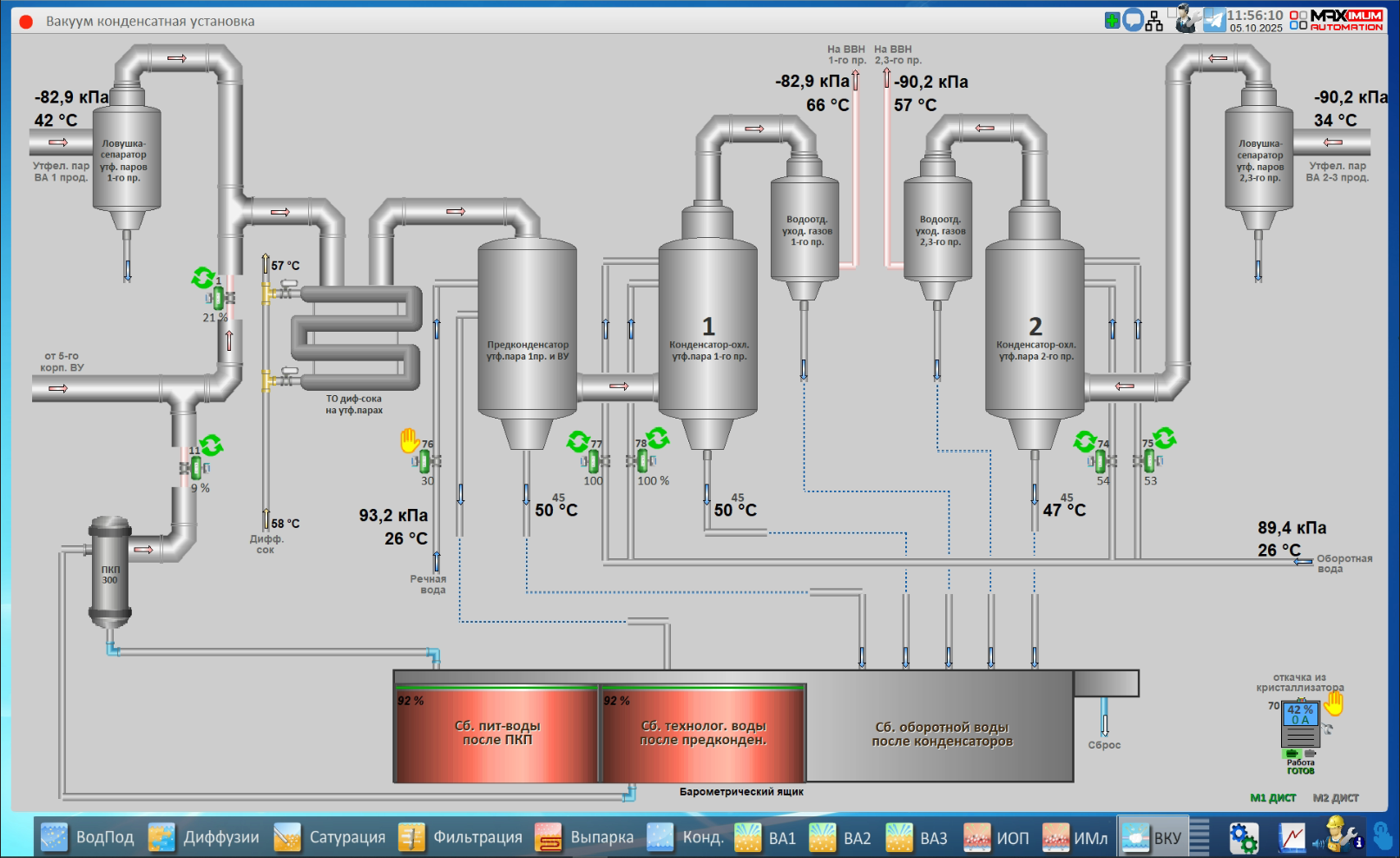Open the Сатурация screen
Viewport: 1400px width, 858px height.
click(330, 837)
